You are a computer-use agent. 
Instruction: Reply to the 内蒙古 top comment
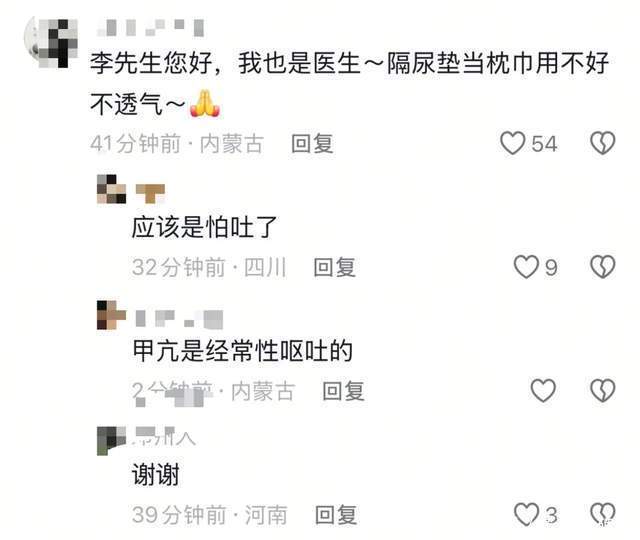point(312,144)
